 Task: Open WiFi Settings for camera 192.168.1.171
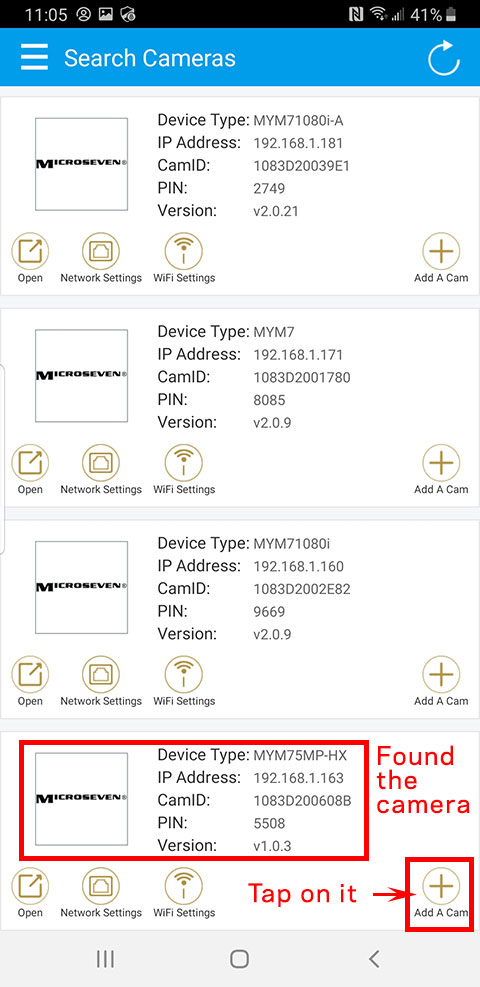point(184,470)
